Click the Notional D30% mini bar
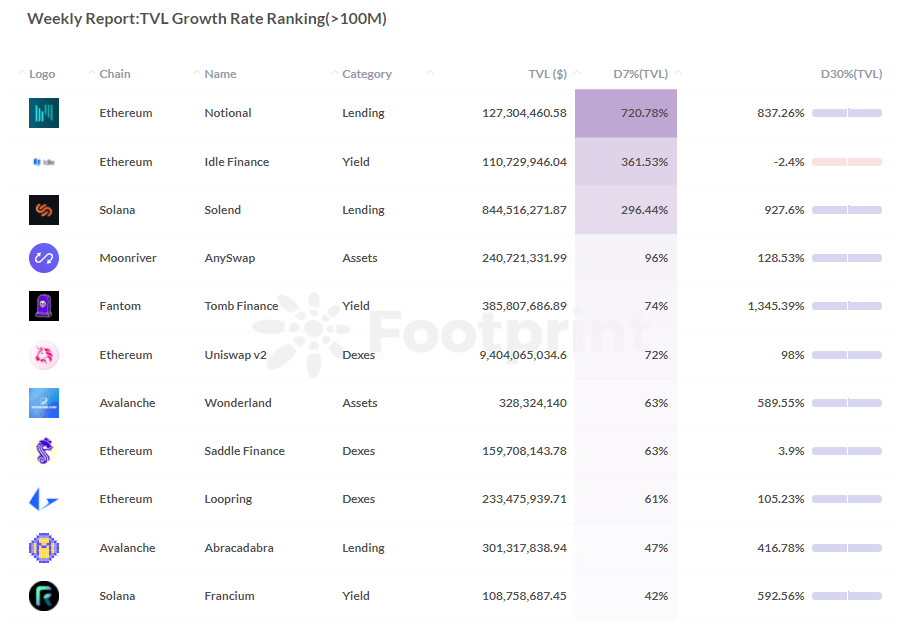The width and height of the screenshot is (911, 637). [x=847, y=113]
